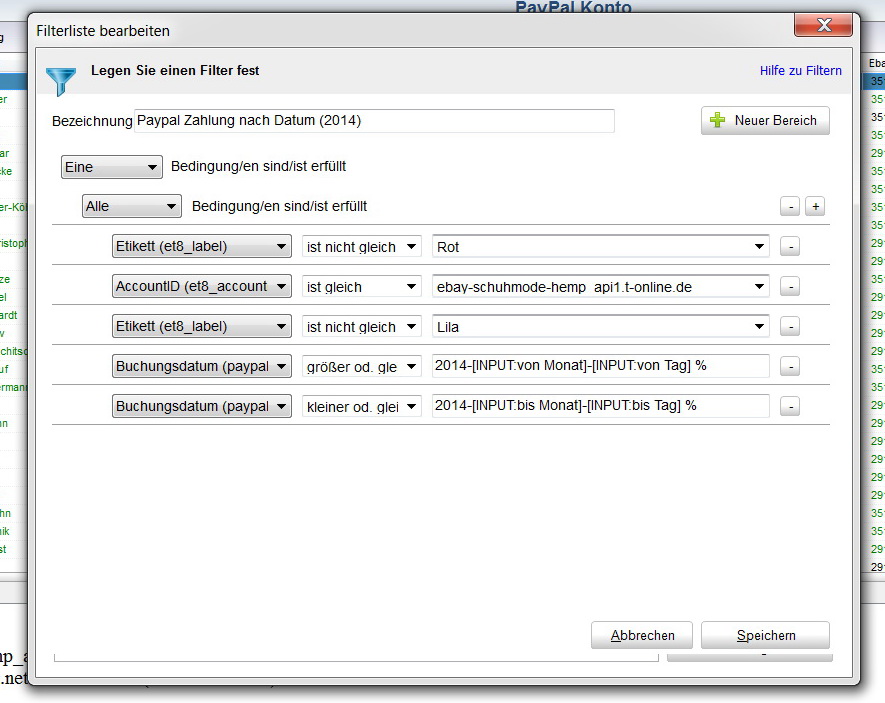The image size is (885, 703).
Task: Edit the von Monat date value field
Action: pyautogui.click(x=601, y=366)
